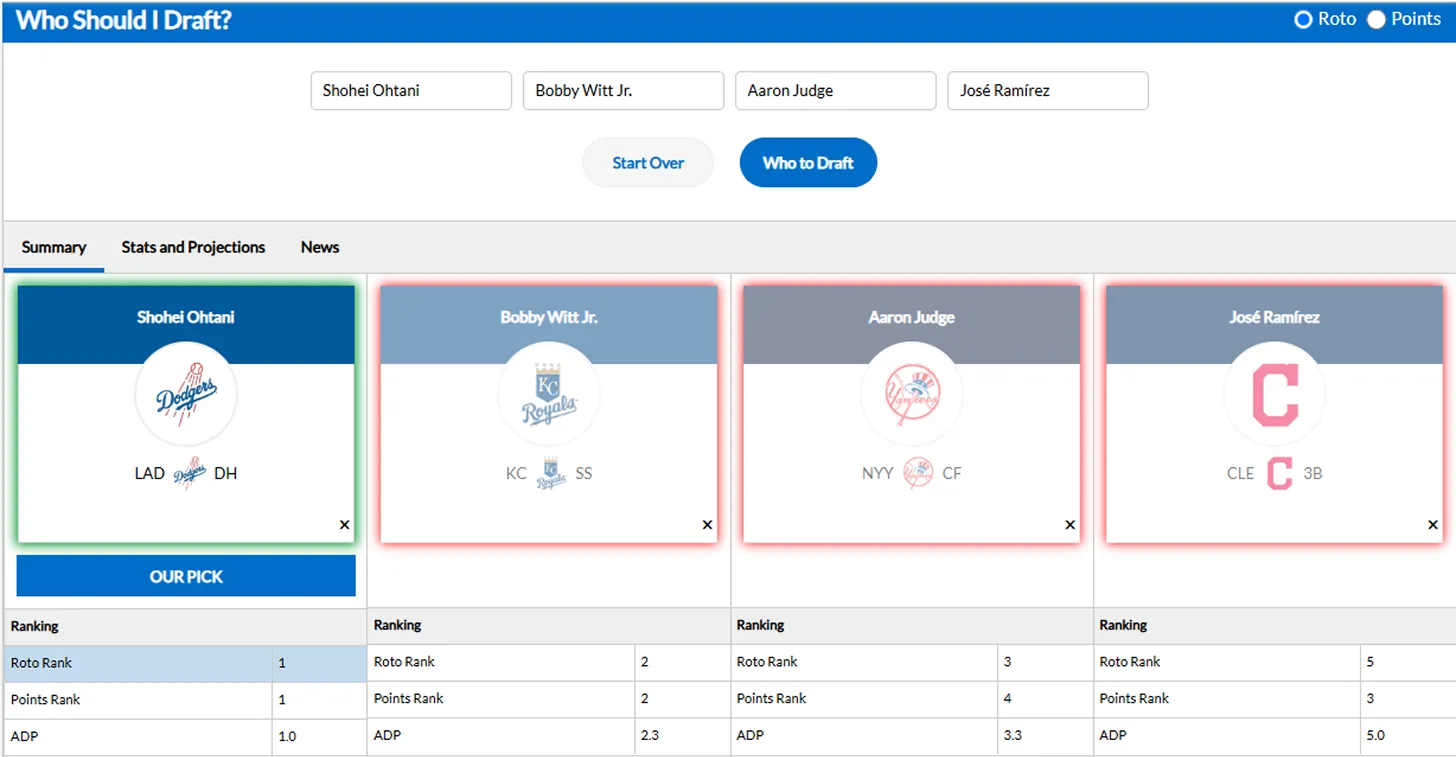Remove Bobby Witt Jr. card with X
This screenshot has height=757, width=1456.
(x=707, y=525)
